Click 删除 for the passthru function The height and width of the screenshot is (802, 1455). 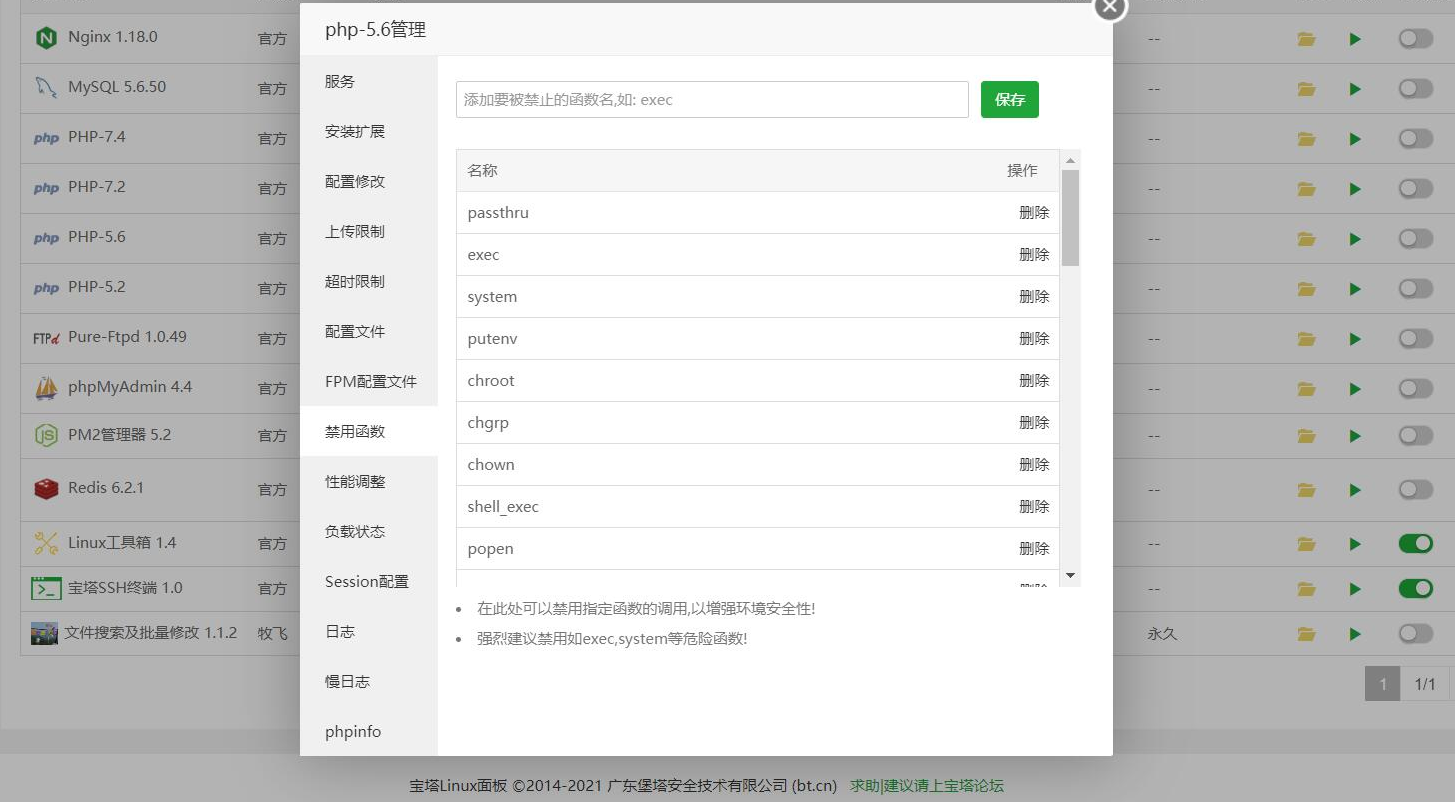(x=1034, y=213)
